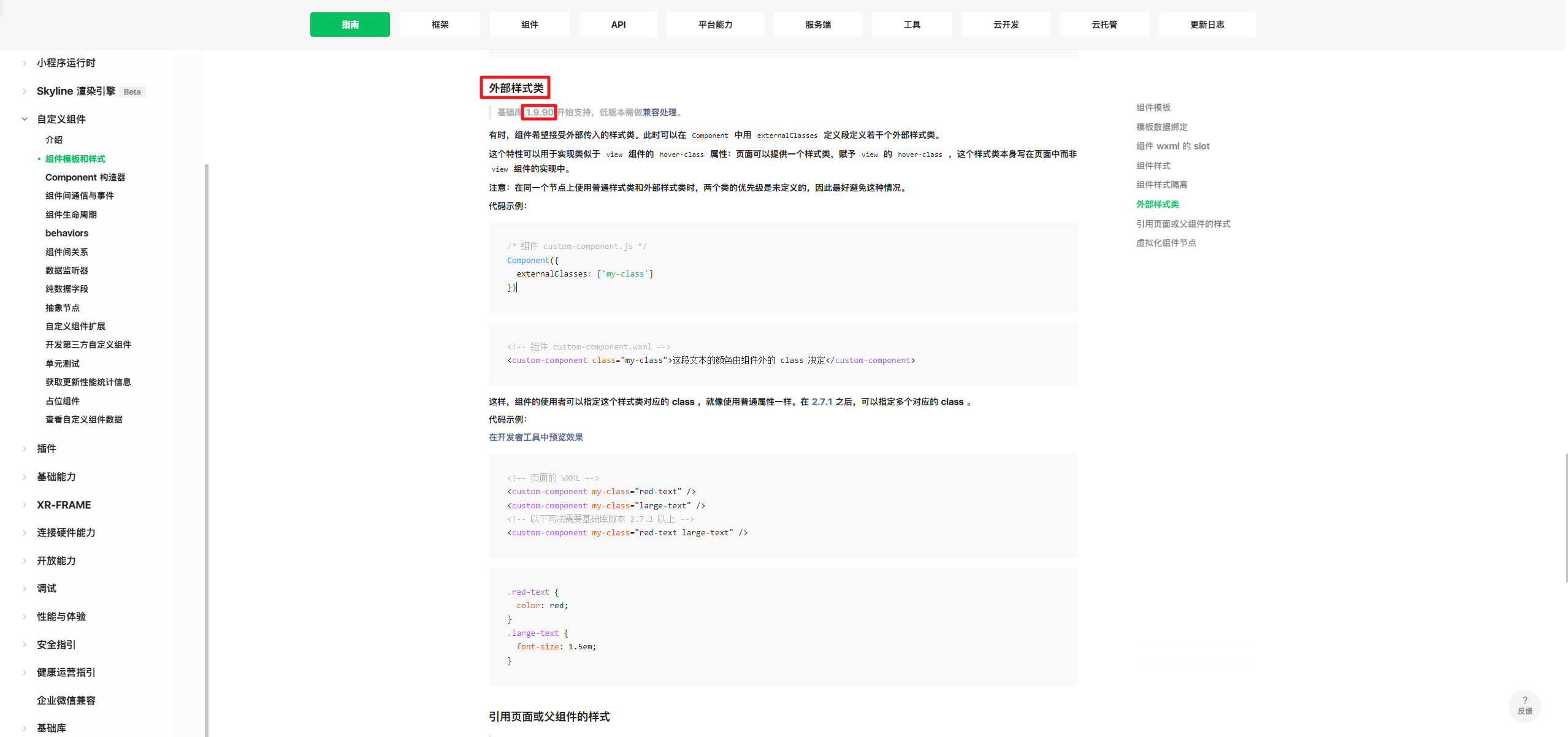The height and width of the screenshot is (737, 1568).
Task: Switch to the 组件 tab
Action: pyautogui.click(x=529, y=24)
